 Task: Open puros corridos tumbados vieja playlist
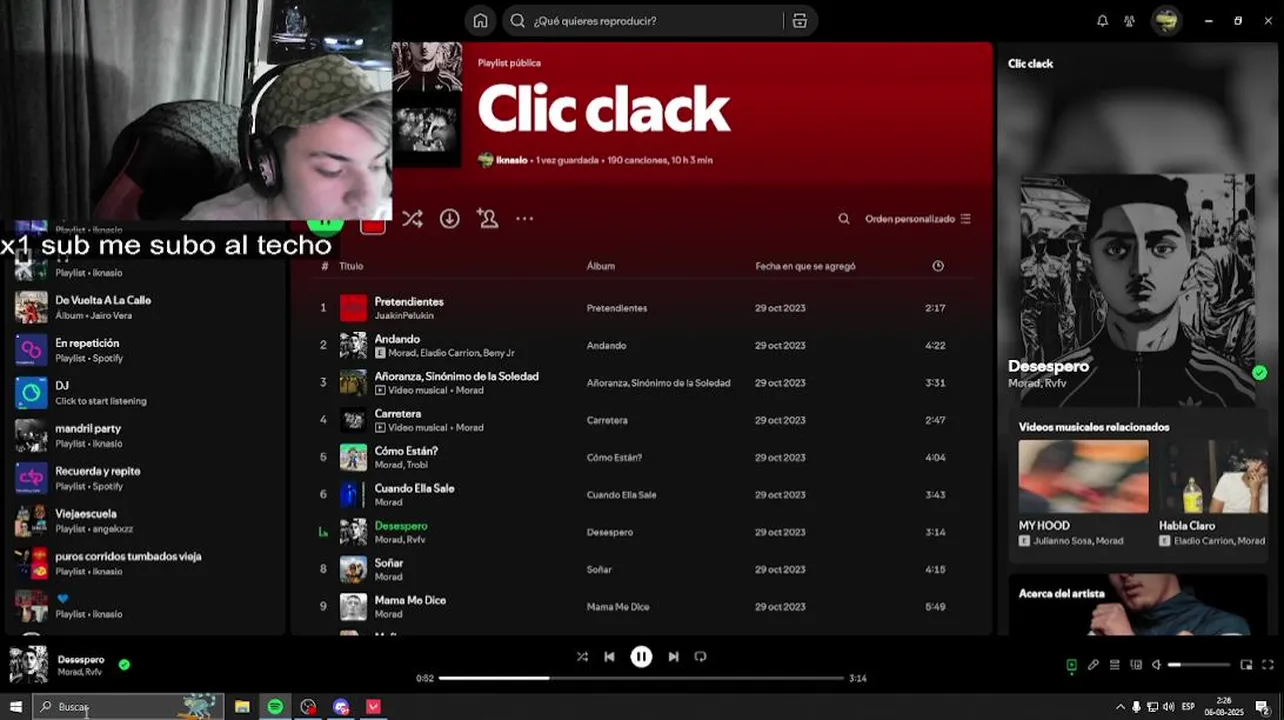pos(146,563)
